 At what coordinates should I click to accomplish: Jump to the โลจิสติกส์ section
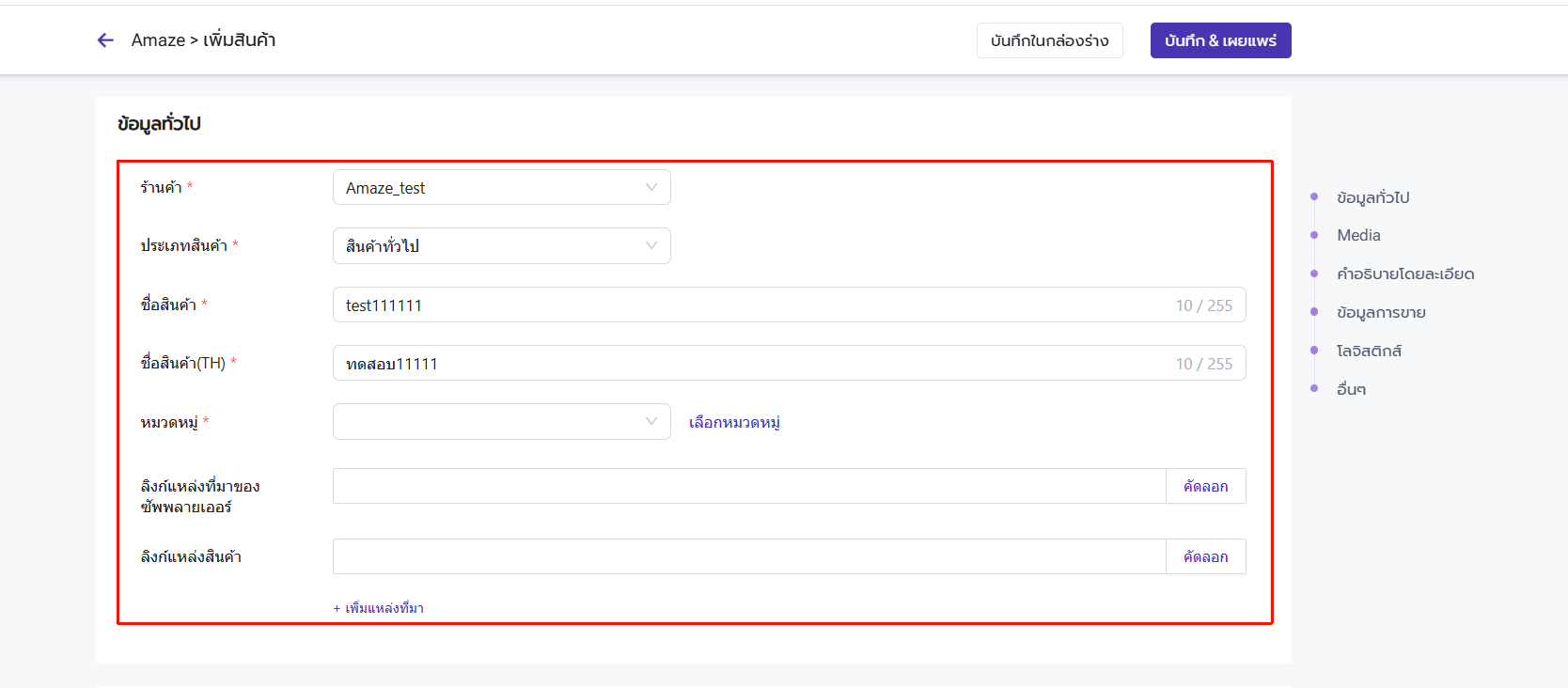click(x=1369, y=352)
